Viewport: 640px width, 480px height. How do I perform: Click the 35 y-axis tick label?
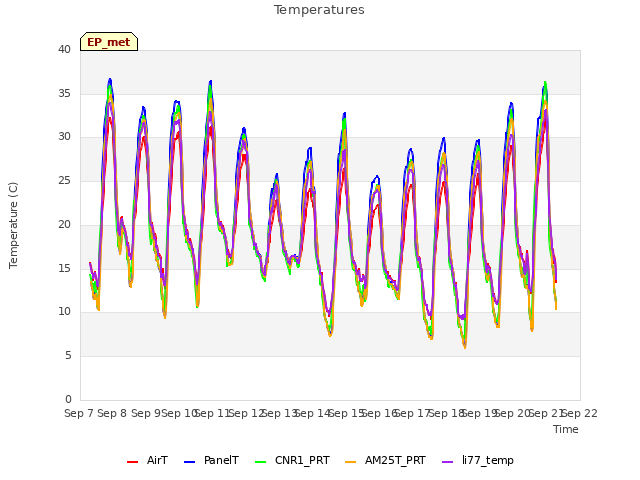tap(64, 93)
